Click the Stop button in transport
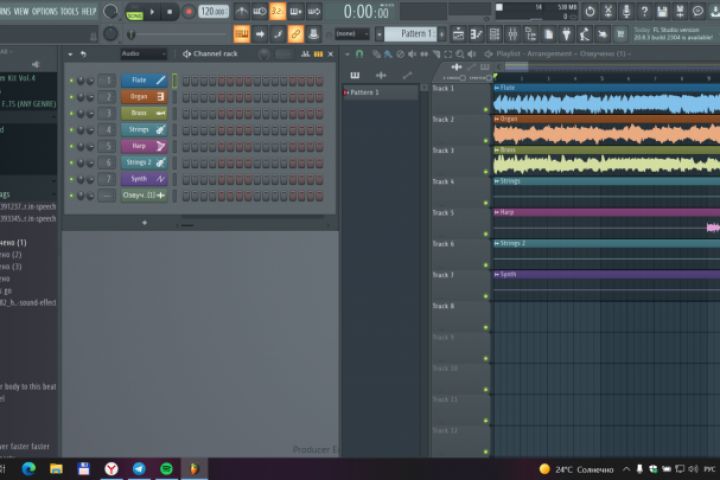Screen dimensions: 720x480 click(169, 12)
